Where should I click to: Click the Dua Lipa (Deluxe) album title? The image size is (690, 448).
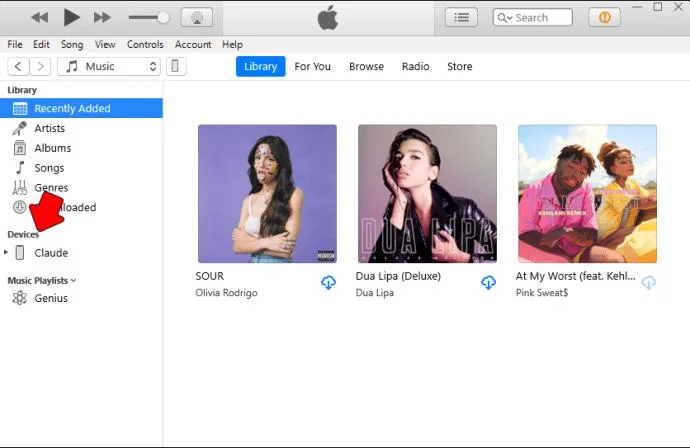coord(398,276)
